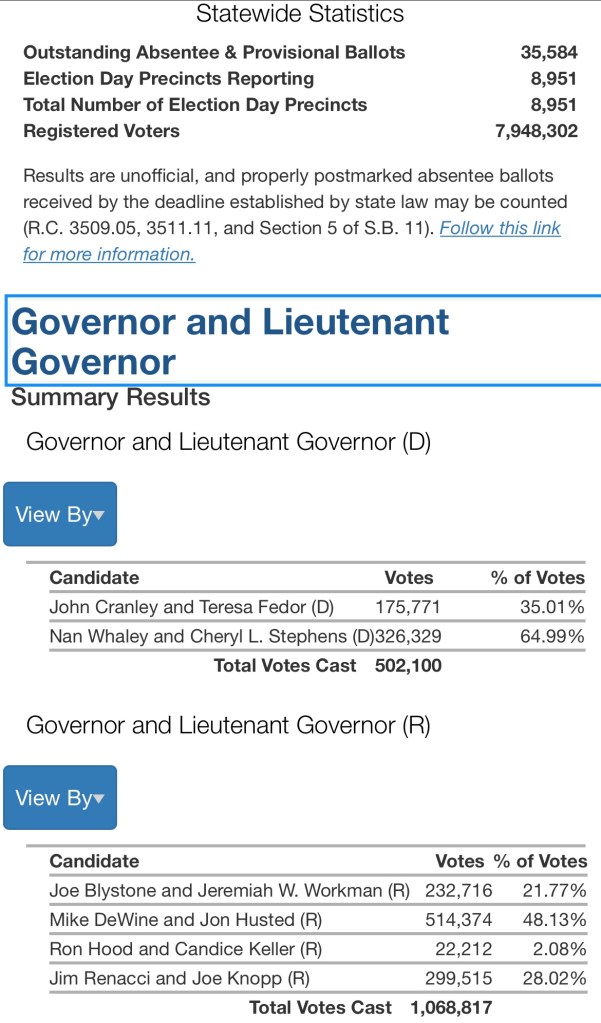Select the Ron Hood and Candice Keller row

(x=185, y=948)
